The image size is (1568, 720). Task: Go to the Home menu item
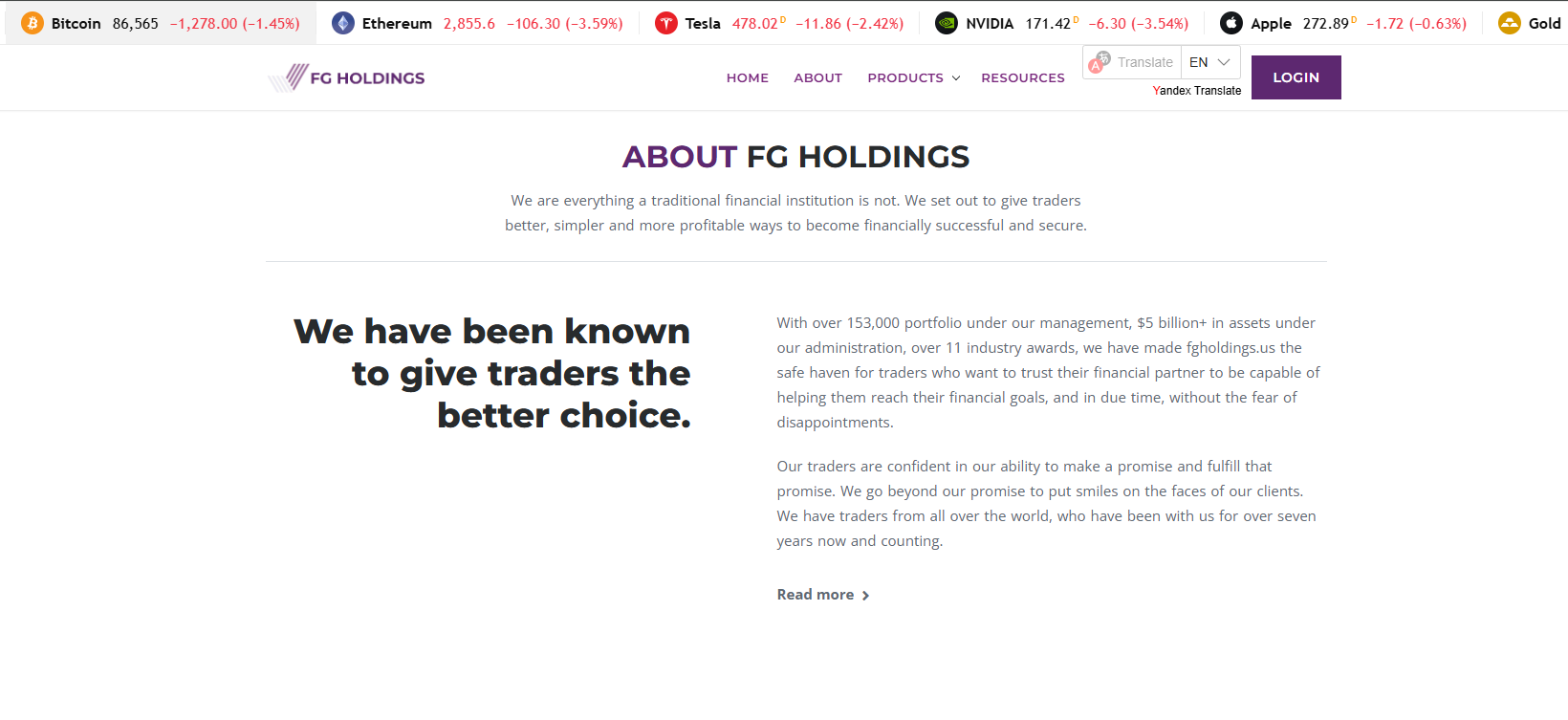[748, 77]
